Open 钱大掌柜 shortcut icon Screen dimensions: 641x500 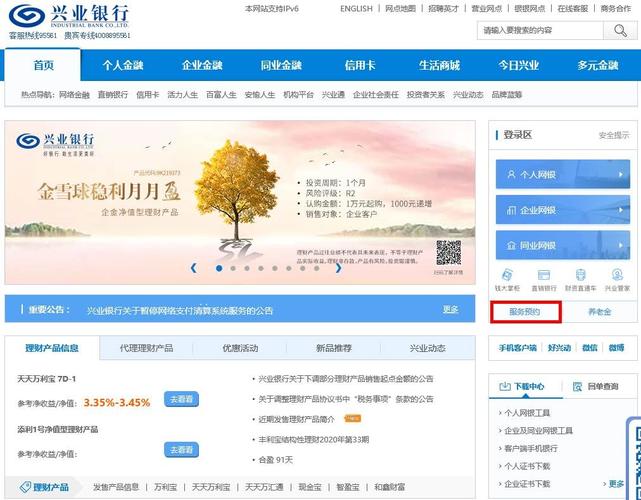click(507, 275)
